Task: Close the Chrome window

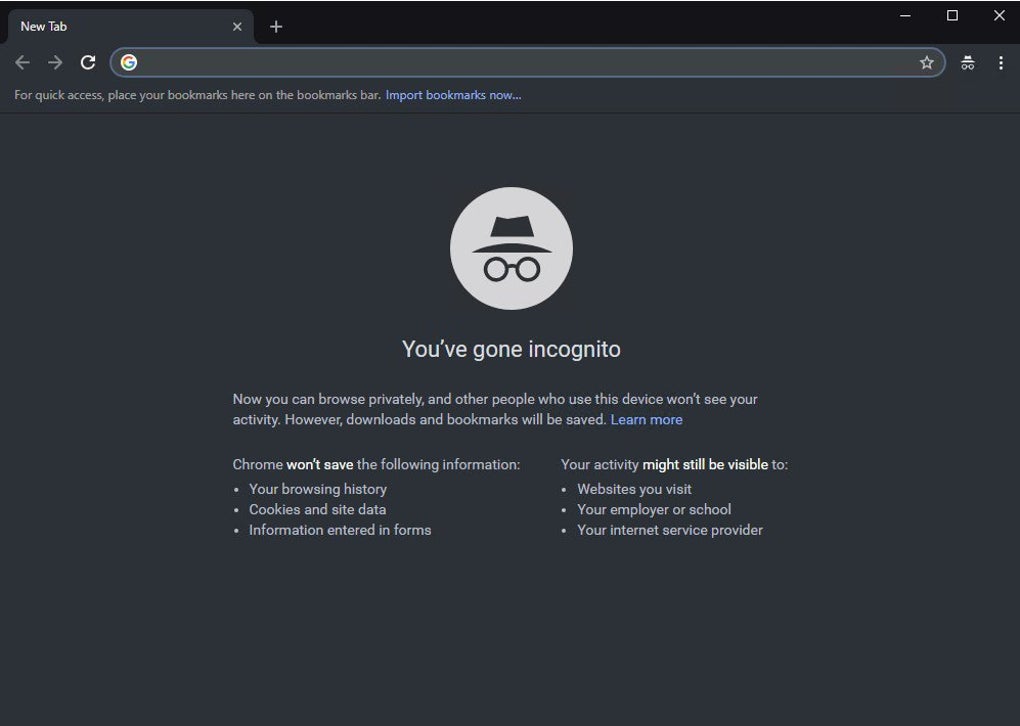Action: click(x=999, y=16)
